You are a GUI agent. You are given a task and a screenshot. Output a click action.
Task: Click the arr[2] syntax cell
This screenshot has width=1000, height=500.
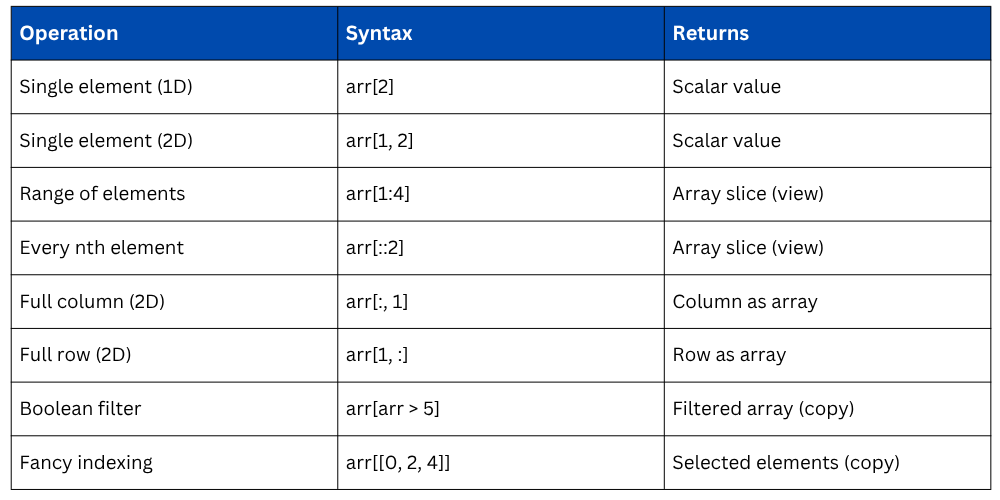coord(370,87)
